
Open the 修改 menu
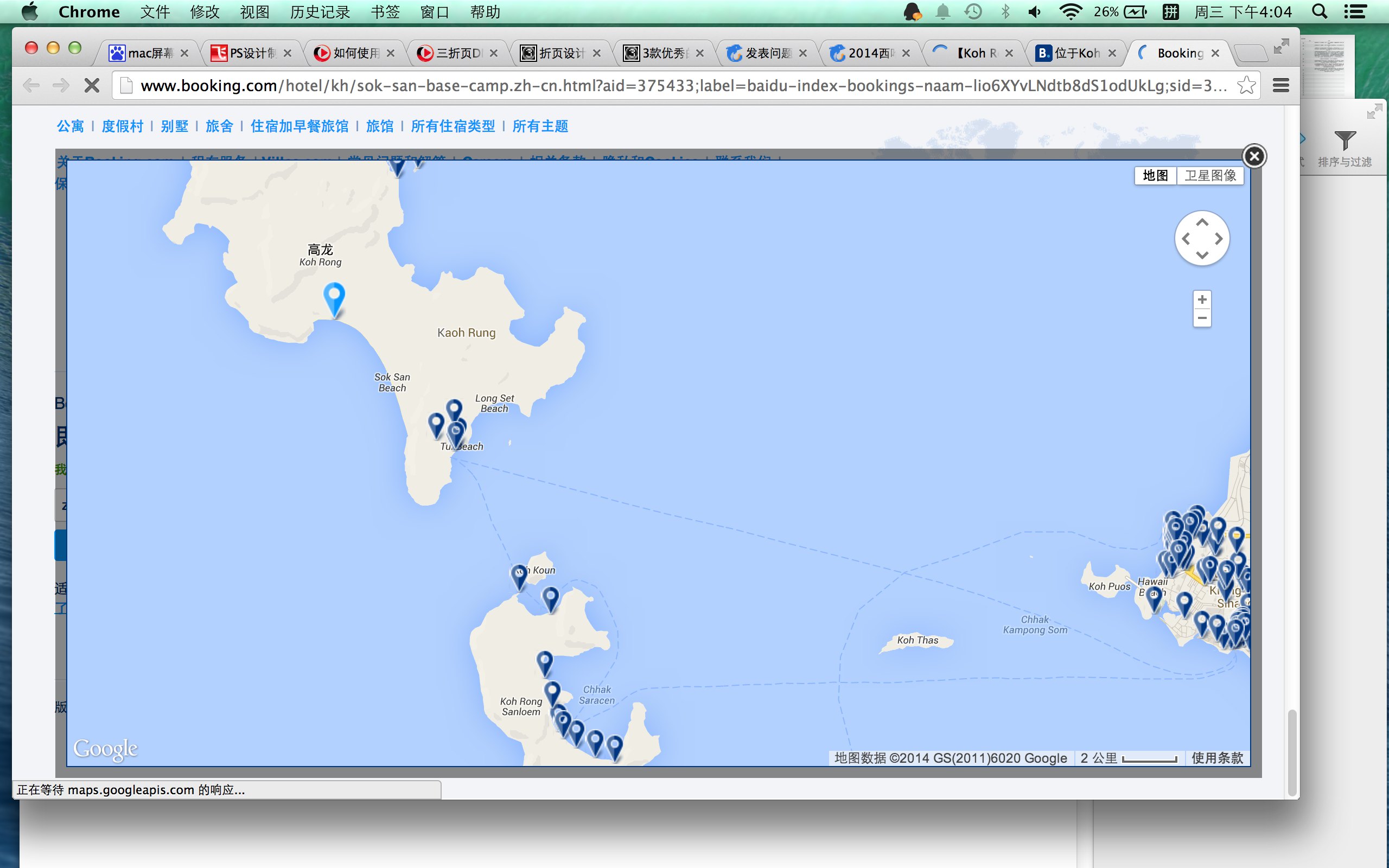coord(205,11)
